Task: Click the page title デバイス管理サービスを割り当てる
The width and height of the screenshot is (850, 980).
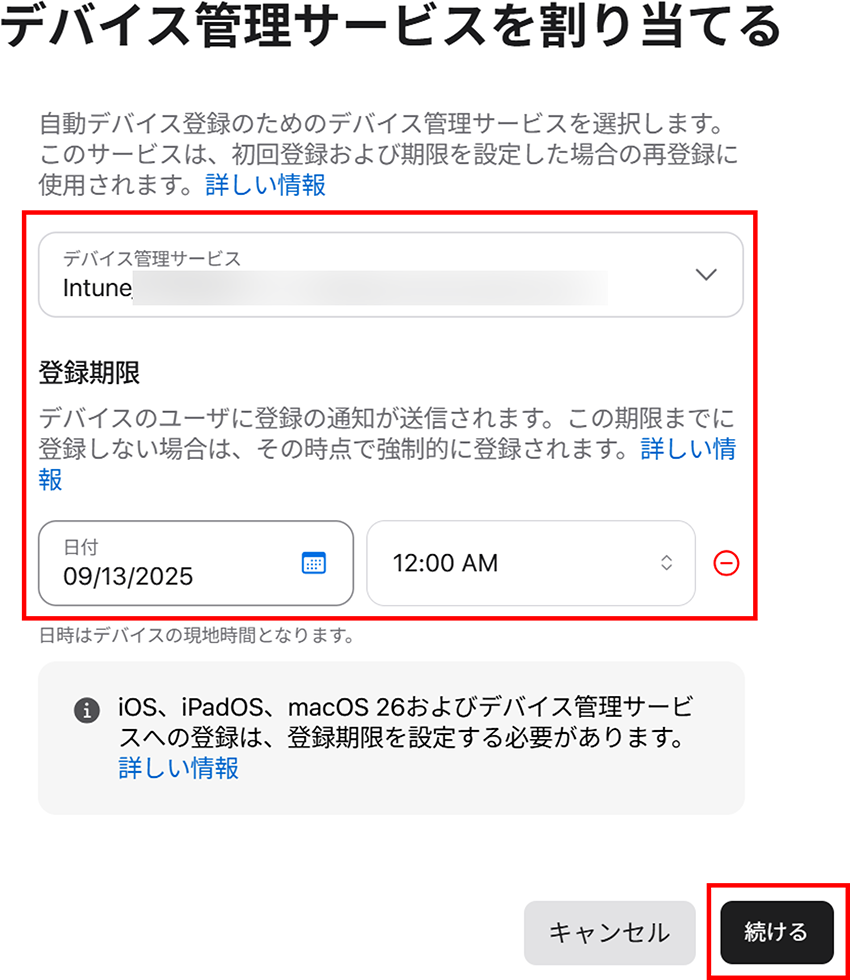Action: (391, 26)
